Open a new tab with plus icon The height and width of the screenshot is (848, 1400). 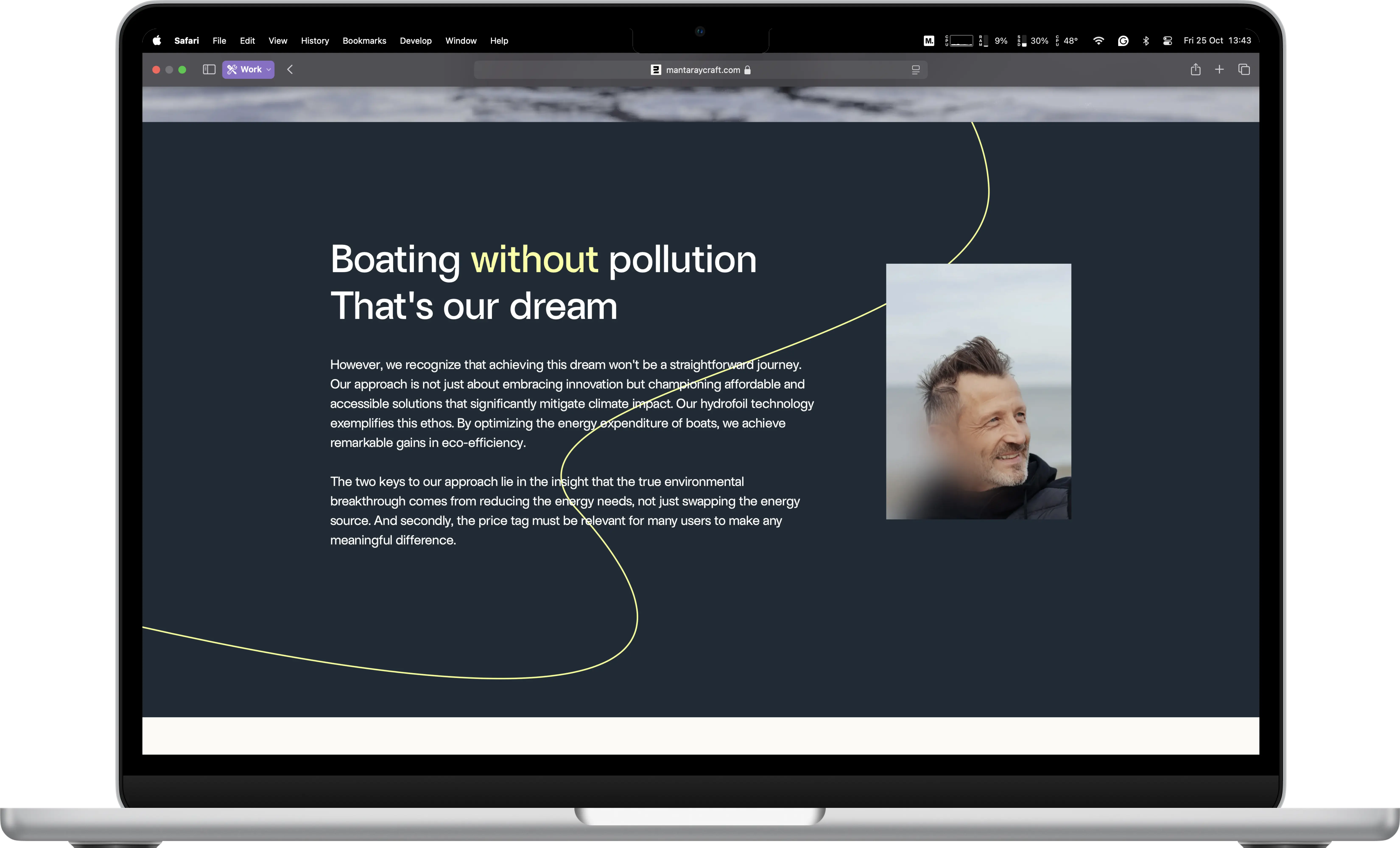(1219, 69)
